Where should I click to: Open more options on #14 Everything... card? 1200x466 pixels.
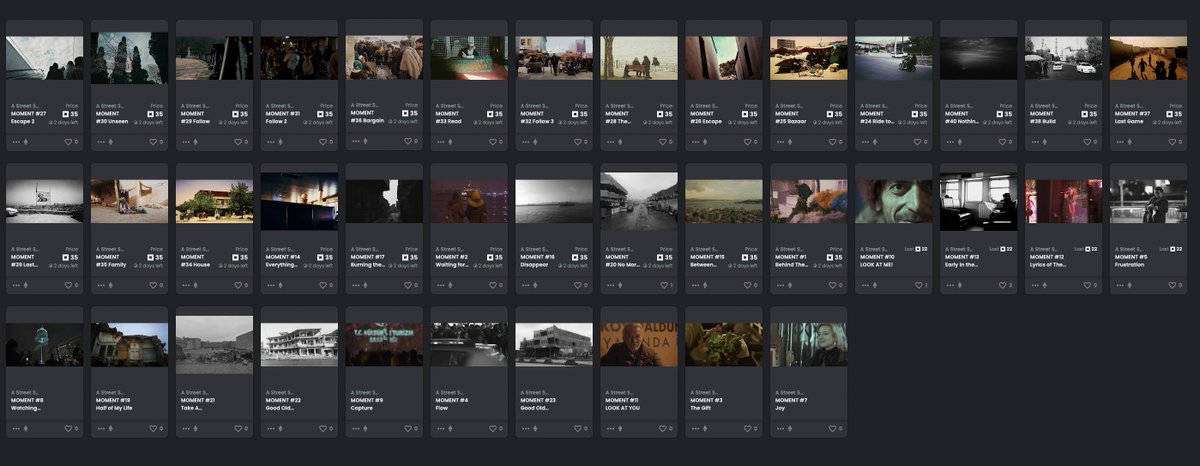coord(270,285)
